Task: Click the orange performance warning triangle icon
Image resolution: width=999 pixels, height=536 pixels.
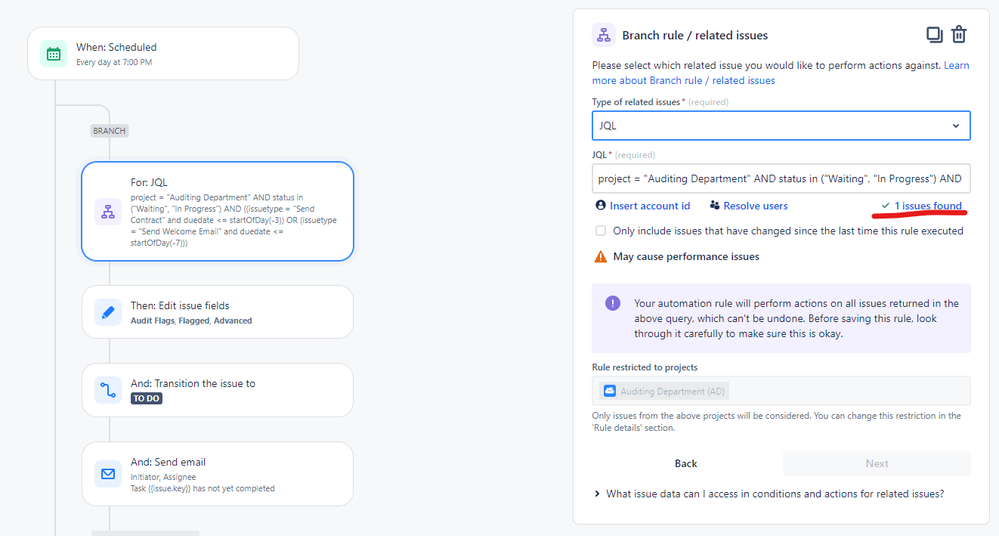Action: click(x=600, y=257)
